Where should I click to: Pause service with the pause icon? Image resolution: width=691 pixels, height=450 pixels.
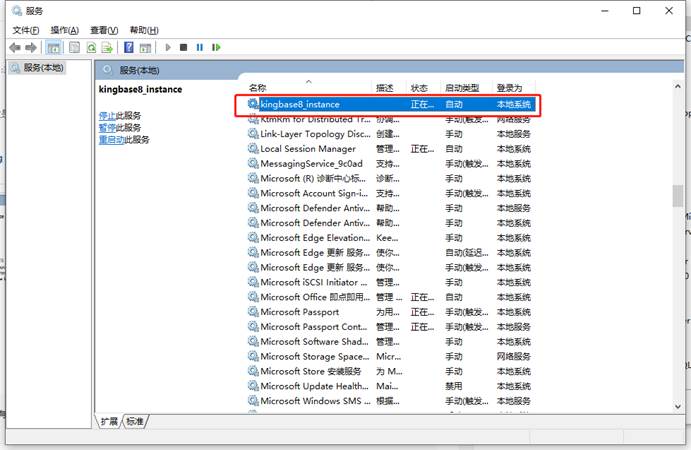[200, 47]
